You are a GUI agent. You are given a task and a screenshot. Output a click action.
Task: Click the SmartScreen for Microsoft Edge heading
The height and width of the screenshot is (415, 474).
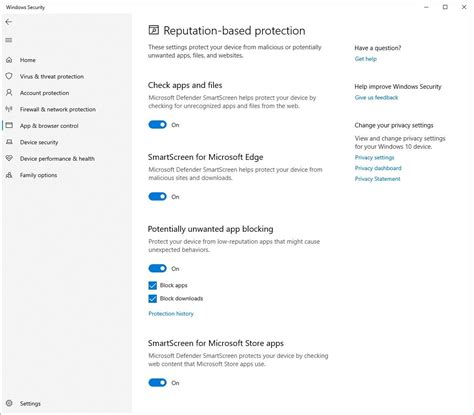(206, 157)
